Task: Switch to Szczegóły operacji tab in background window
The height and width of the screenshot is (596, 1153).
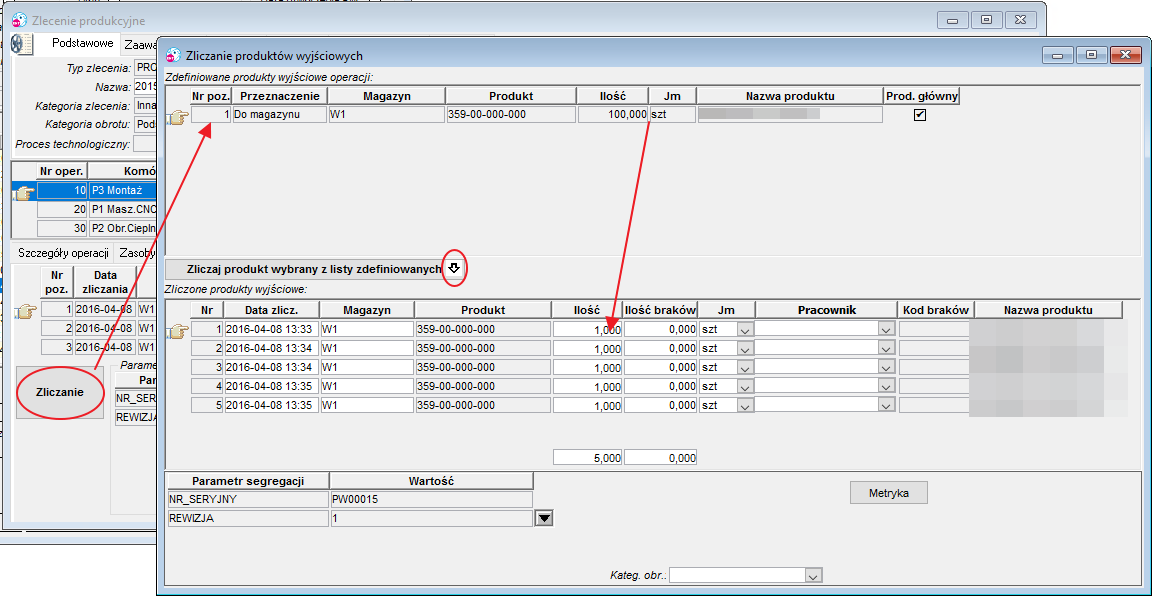Action: [63, 253]
